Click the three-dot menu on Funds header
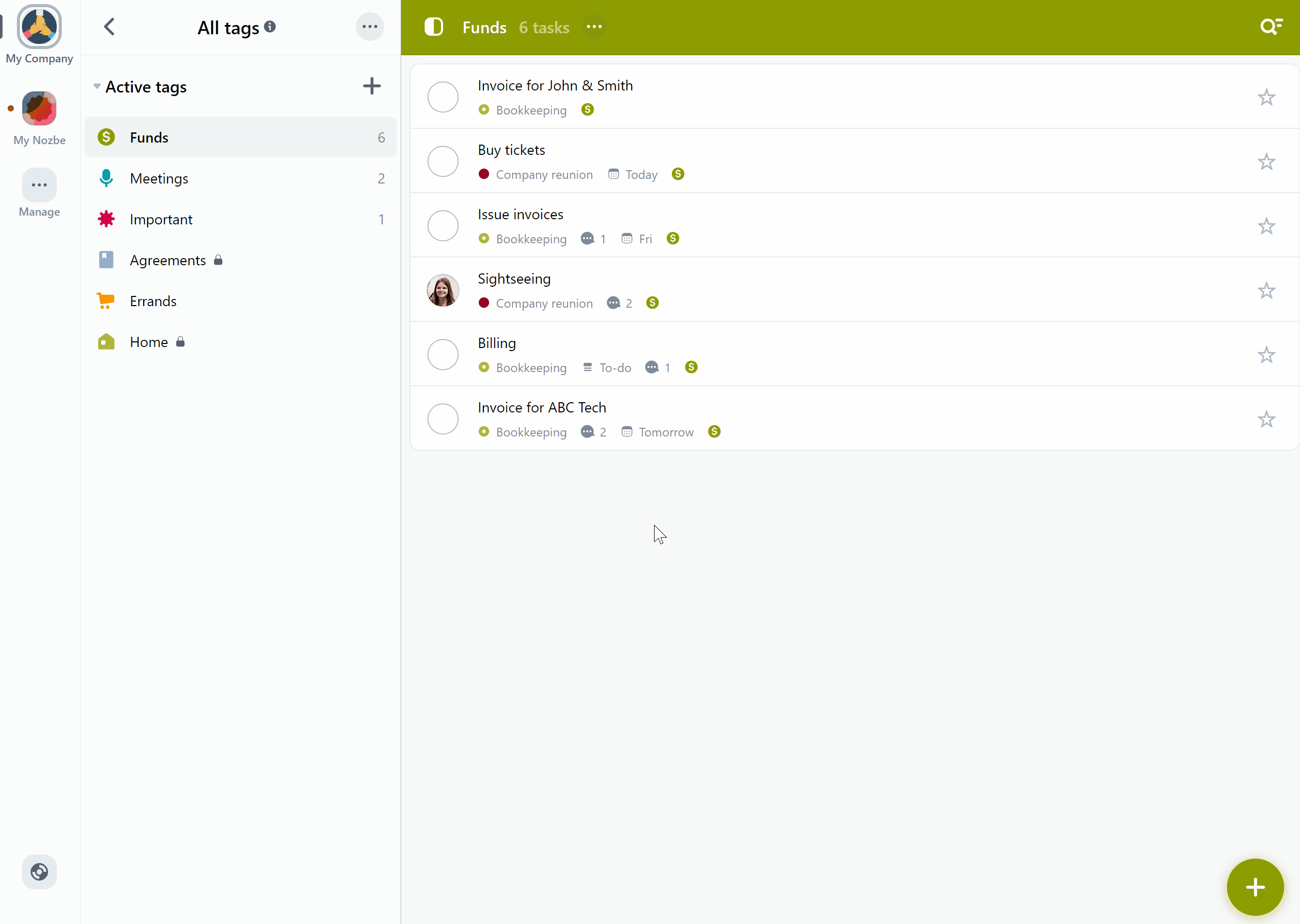 [x=593, y=27]
